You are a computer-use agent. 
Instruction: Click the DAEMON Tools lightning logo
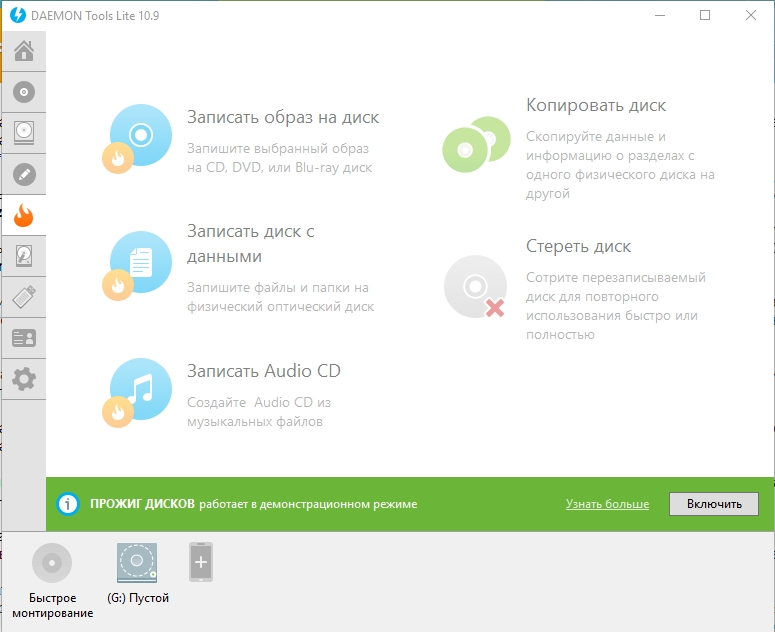[x=18, y=15]
